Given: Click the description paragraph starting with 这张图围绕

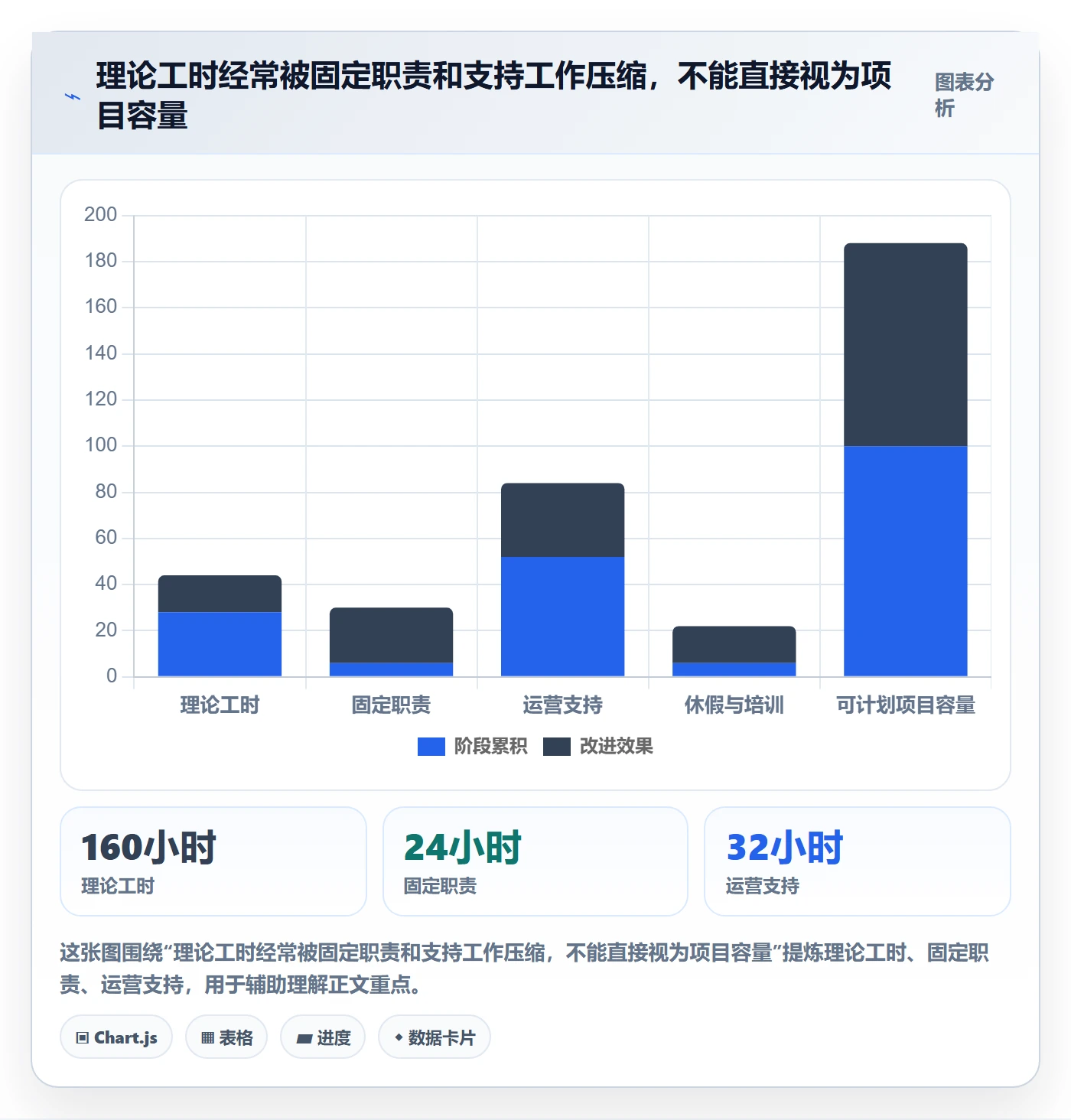Looking at the screenshot, I should coord(525,969).
